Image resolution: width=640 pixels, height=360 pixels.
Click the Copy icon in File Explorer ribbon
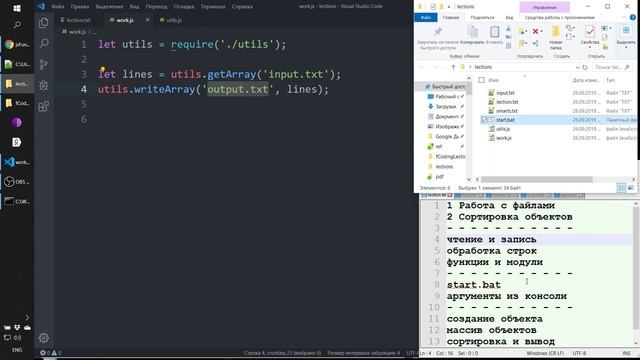(x=472, y=32)
